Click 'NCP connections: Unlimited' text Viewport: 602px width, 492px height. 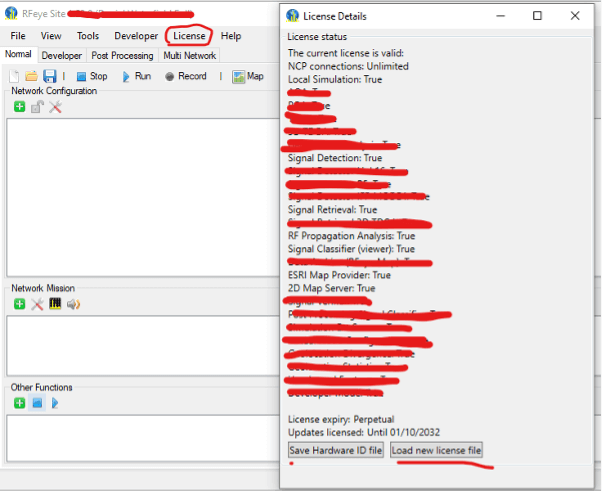point(348,66)
